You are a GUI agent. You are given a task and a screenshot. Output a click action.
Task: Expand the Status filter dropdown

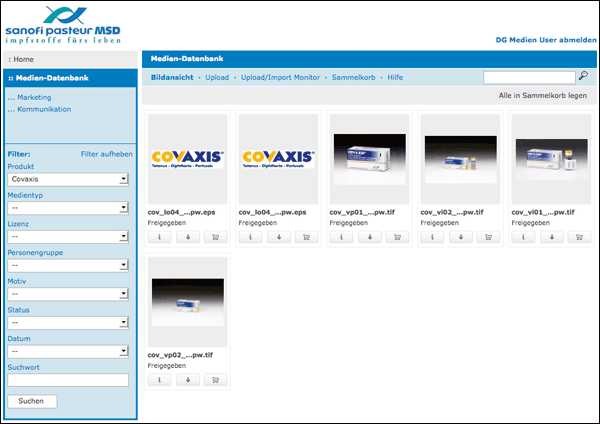(68, 323)
